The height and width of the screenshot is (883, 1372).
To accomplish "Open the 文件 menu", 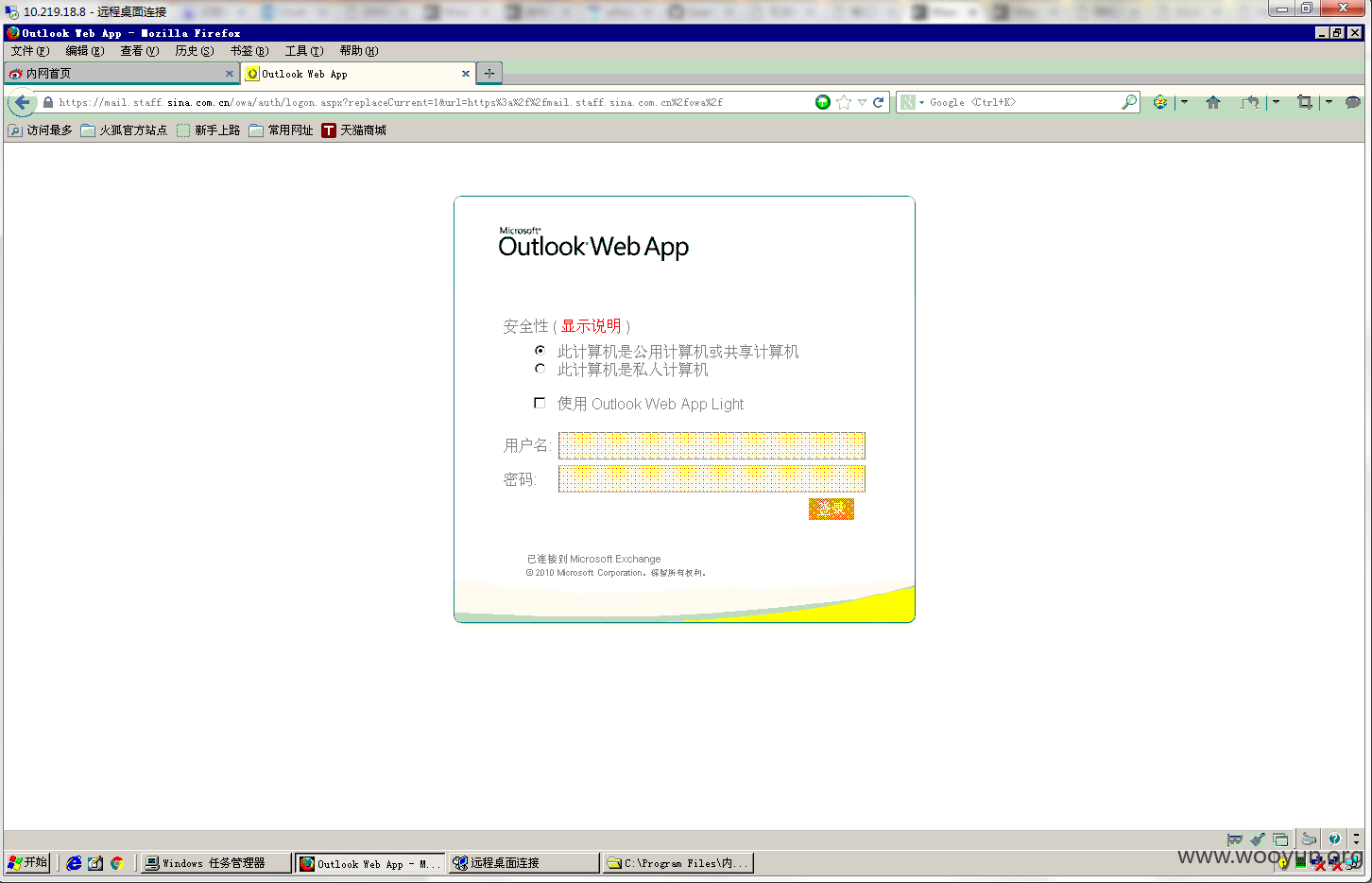I will tap(30, 51).
